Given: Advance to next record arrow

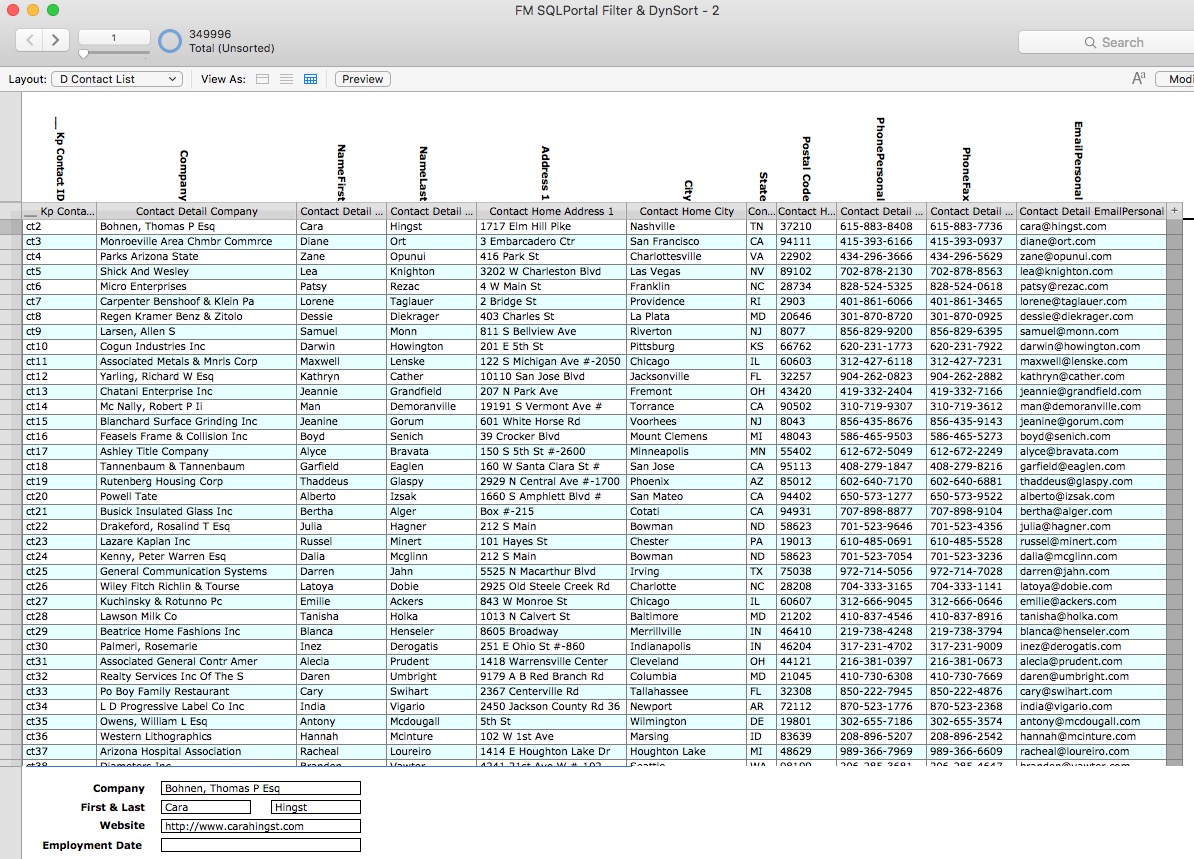Looking at the screenshot, I should pos(56,40).
